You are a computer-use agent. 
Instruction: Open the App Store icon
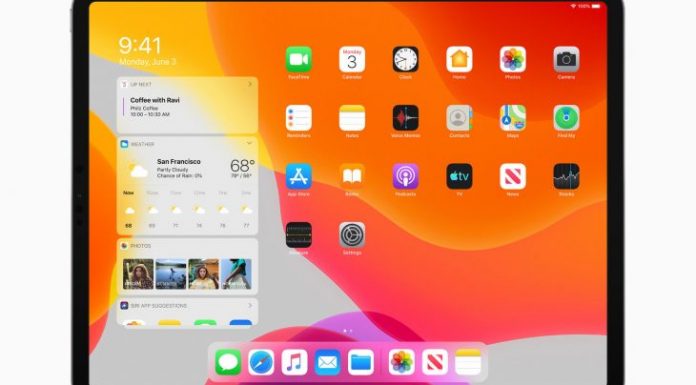298,176
